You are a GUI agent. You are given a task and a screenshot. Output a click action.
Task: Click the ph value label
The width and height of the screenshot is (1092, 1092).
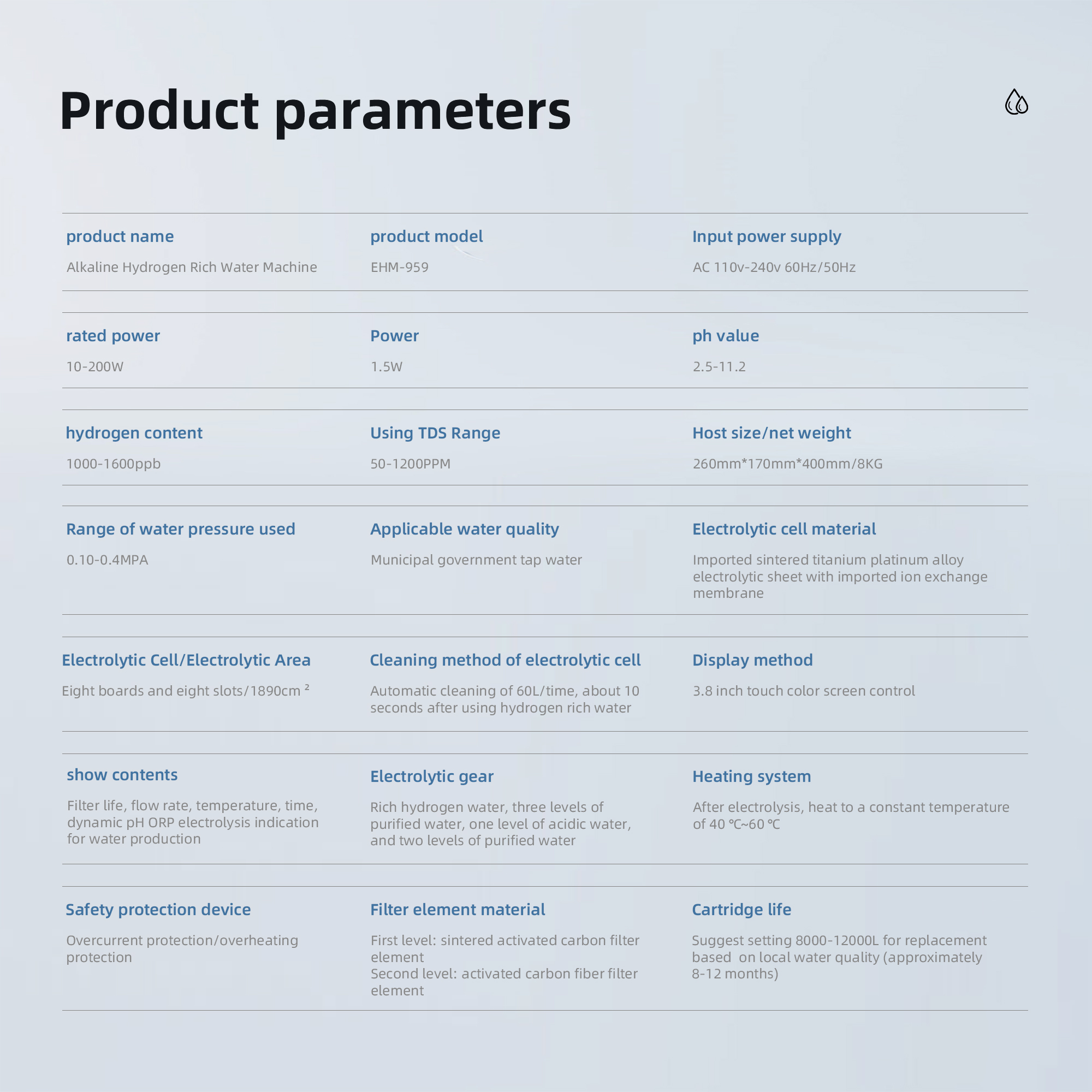coord(725,336)
